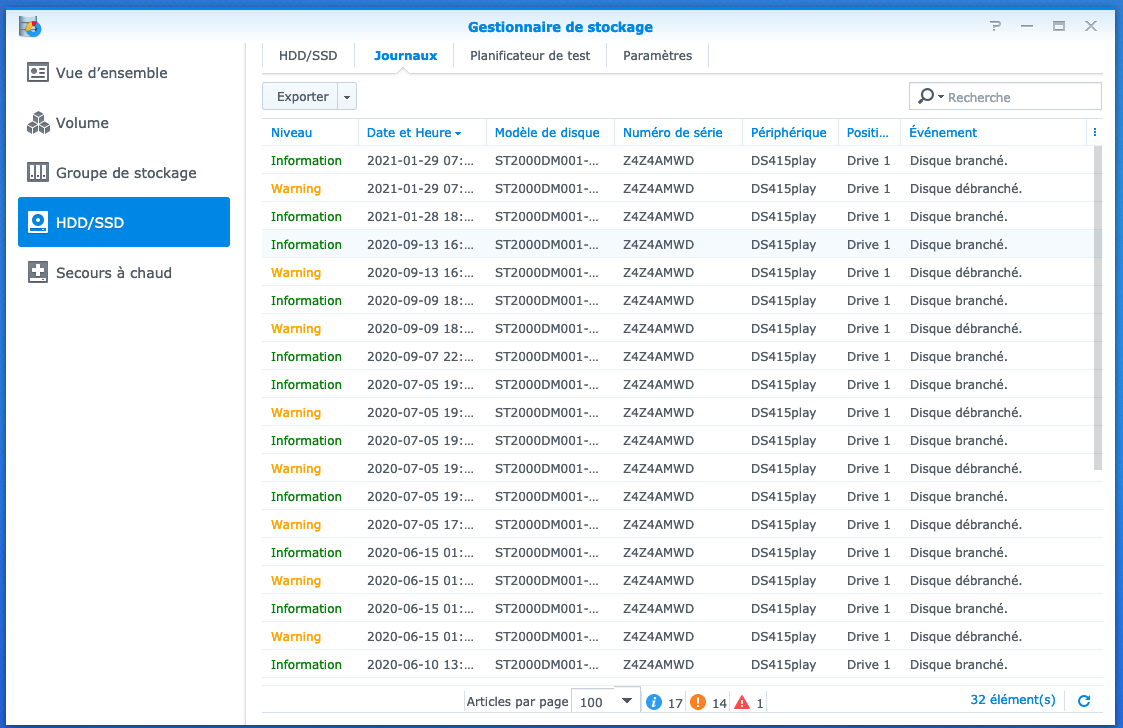Click the Secours à chaud icon

[38, 273]
